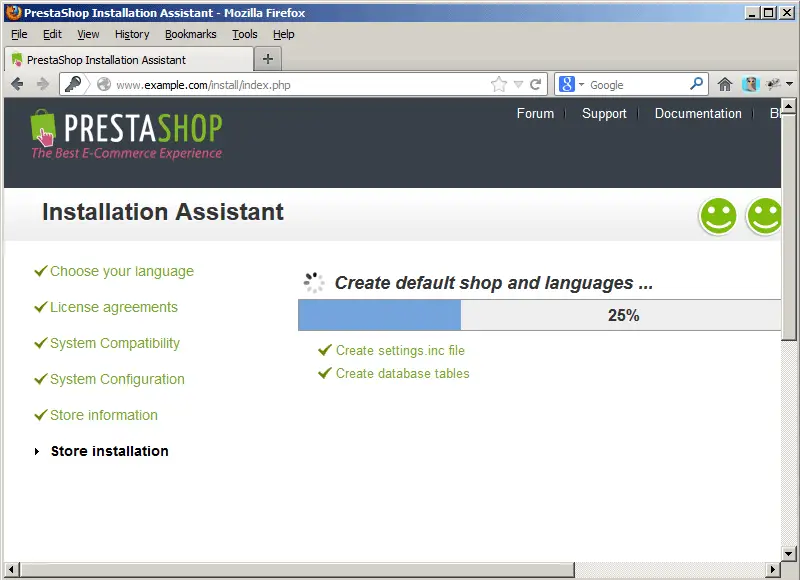Click the Firefox icon in the title bar
The image size is (800, 580).
(13, 12)
